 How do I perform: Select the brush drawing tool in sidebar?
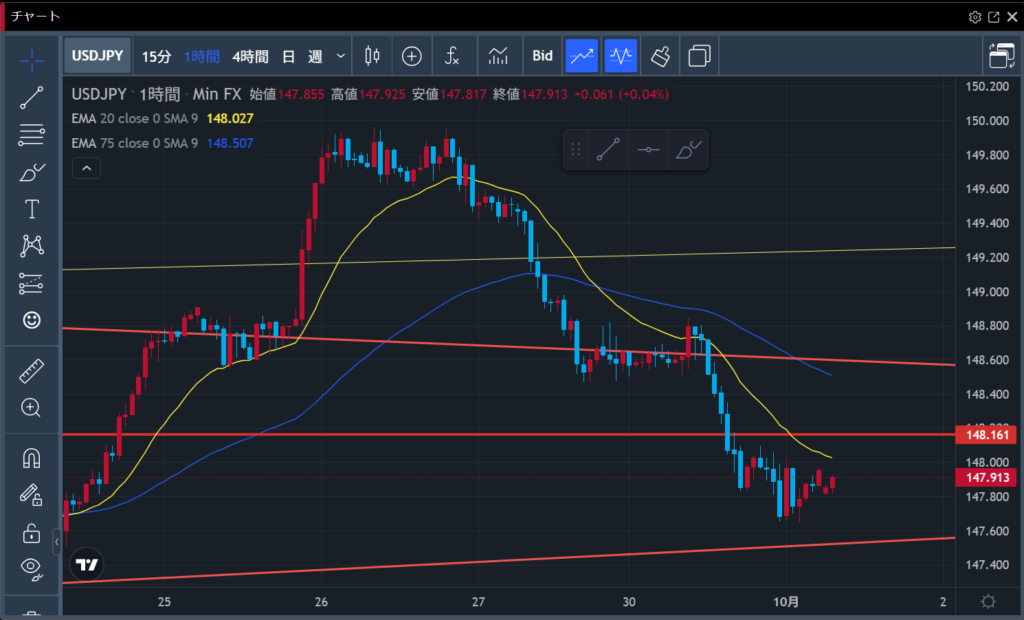pyautogui.click(x=32, y=172)
